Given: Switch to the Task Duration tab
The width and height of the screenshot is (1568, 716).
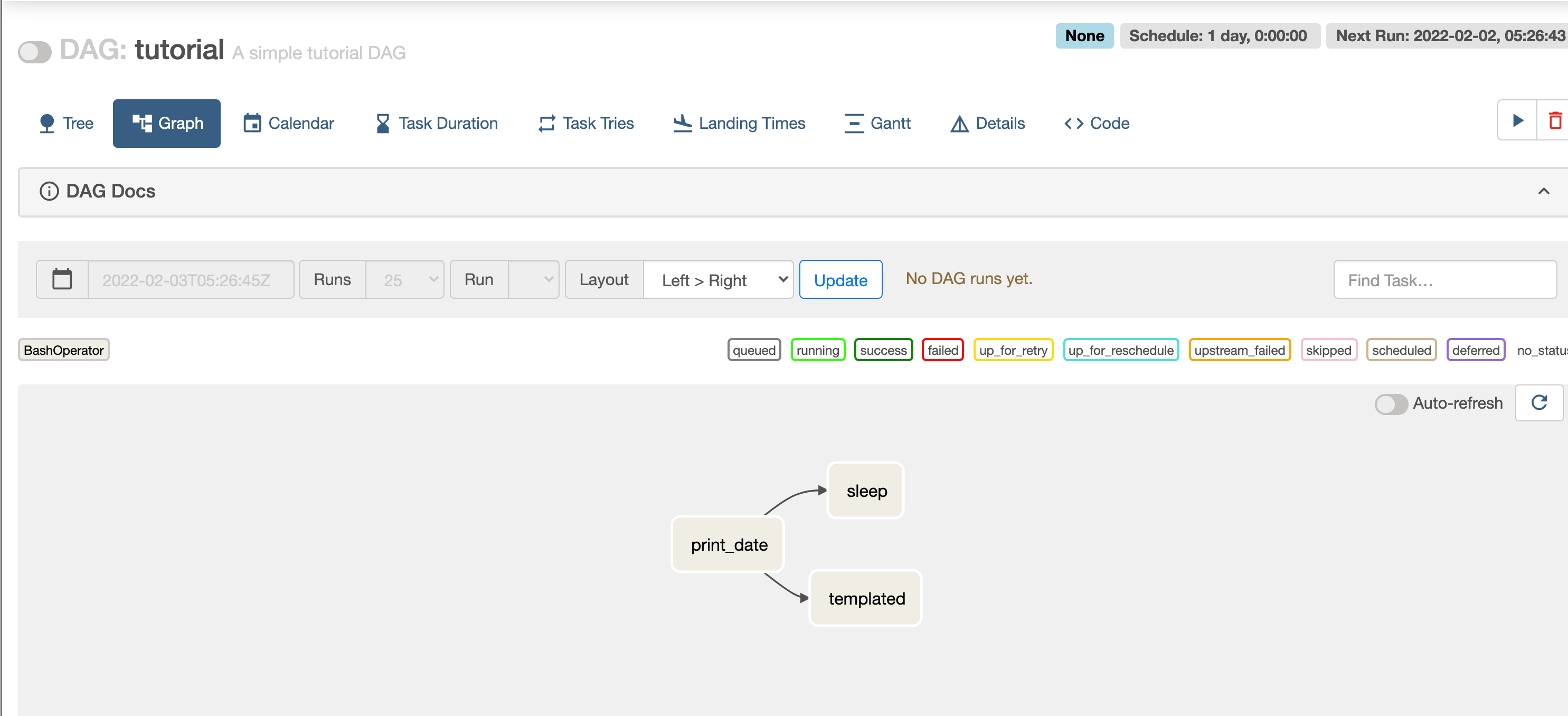Looking at the screenshot, I should click(x=437, y=124).
